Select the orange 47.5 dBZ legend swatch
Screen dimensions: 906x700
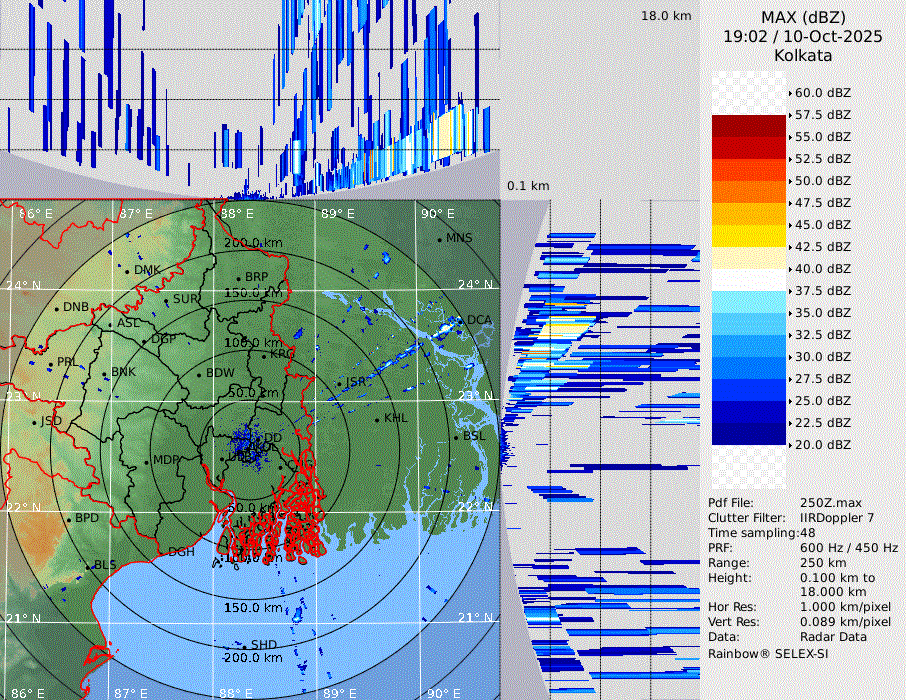pyautogui.click(x=749, y=213)
